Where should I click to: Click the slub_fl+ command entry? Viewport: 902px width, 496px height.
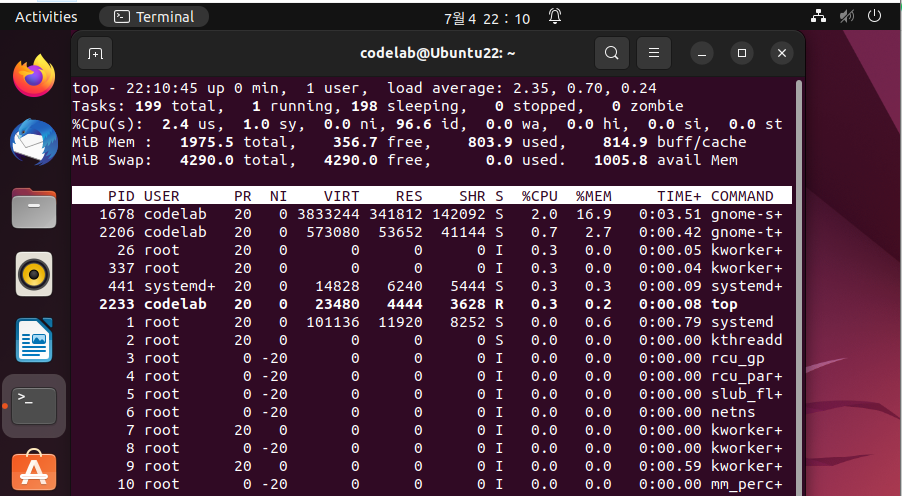coord(747,394)
